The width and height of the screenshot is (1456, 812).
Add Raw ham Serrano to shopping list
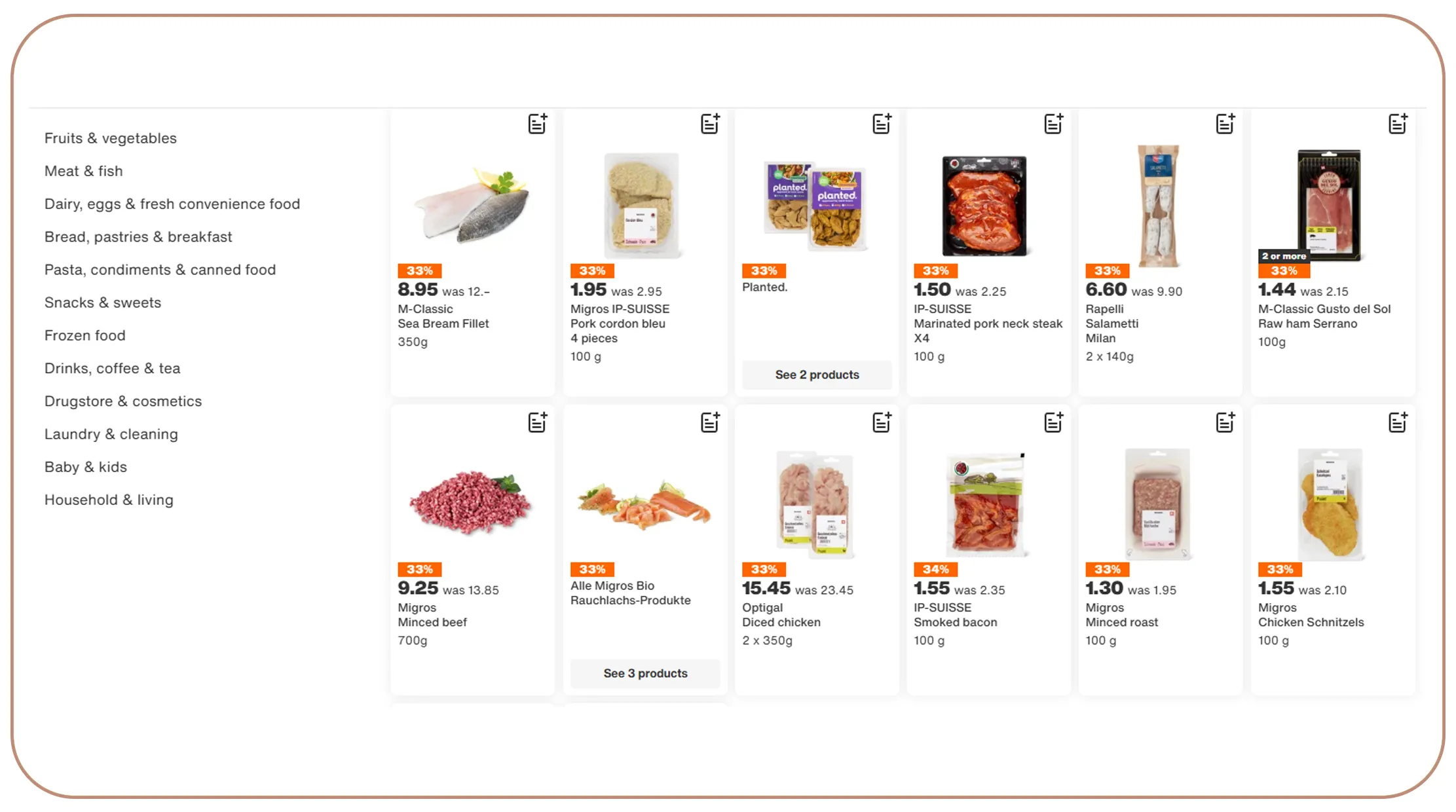1398,124
